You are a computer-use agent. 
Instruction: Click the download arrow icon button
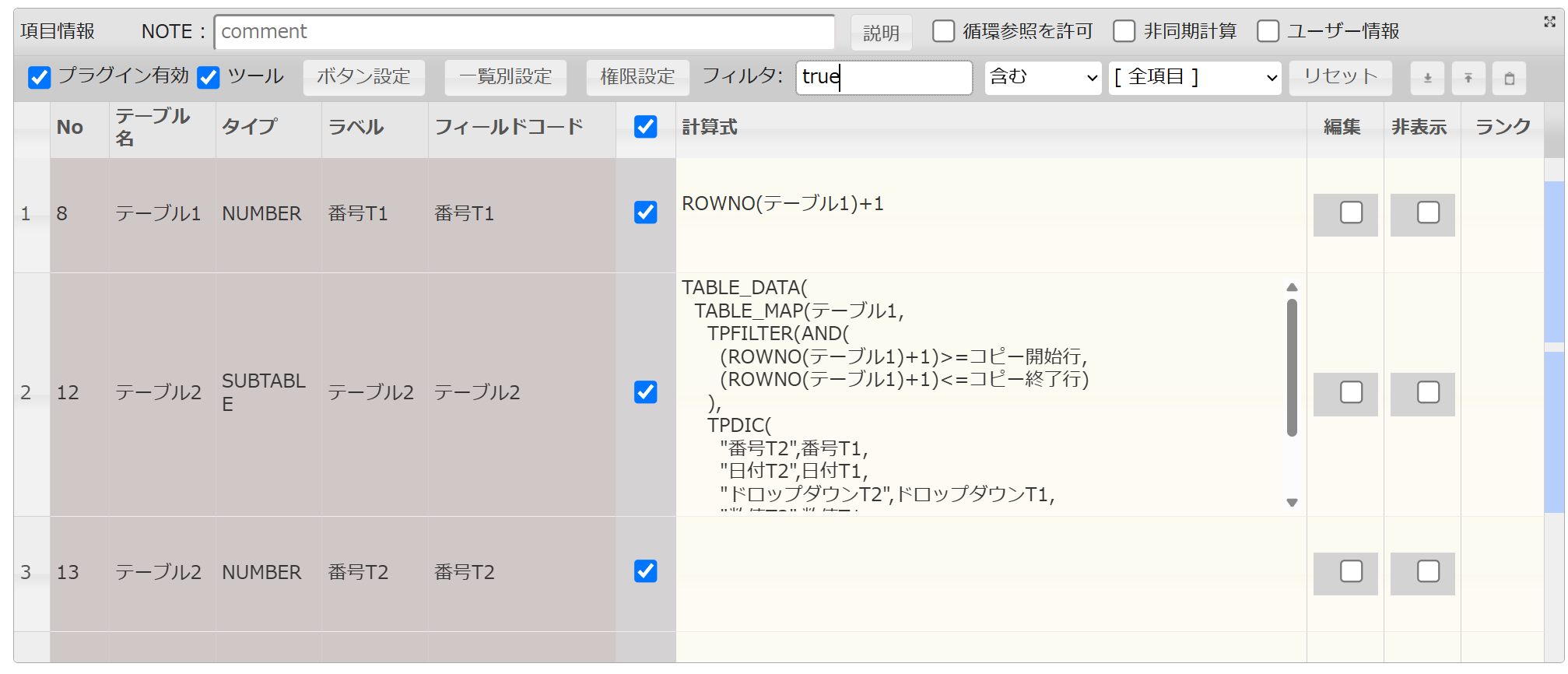pos(1427,78)
